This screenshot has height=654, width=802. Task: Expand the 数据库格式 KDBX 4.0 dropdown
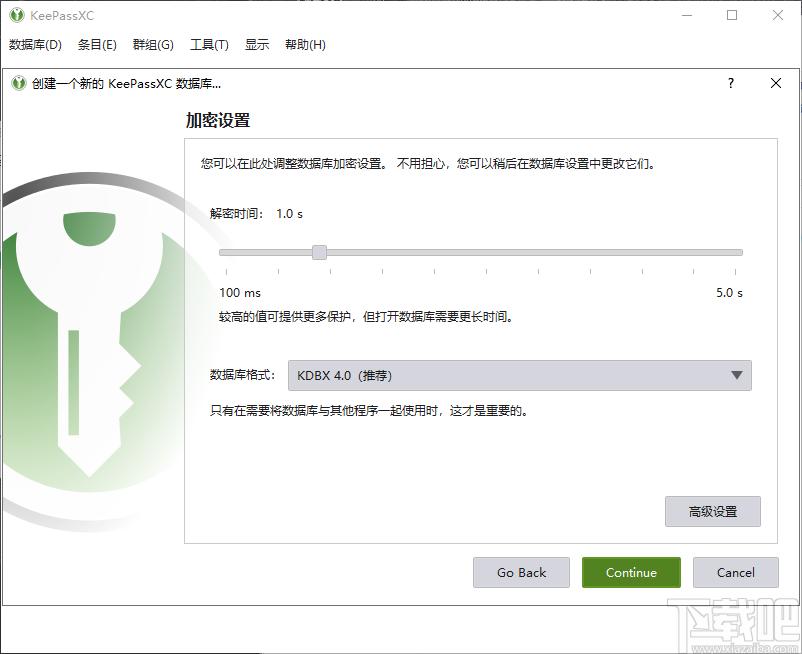tap(520, 375)
